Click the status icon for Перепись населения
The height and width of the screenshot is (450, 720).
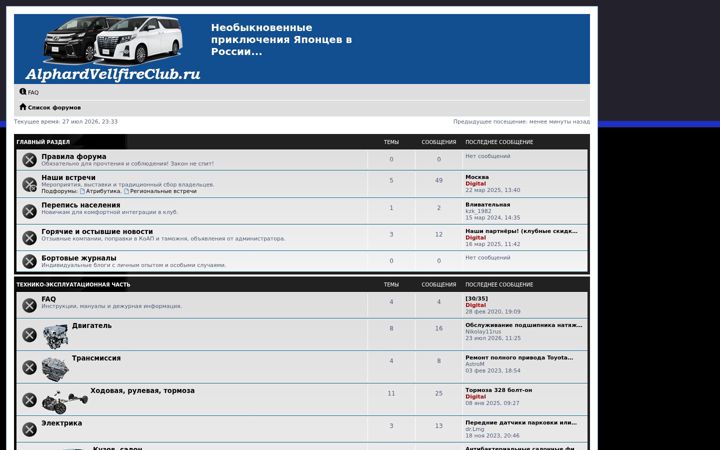click(29, 211)
